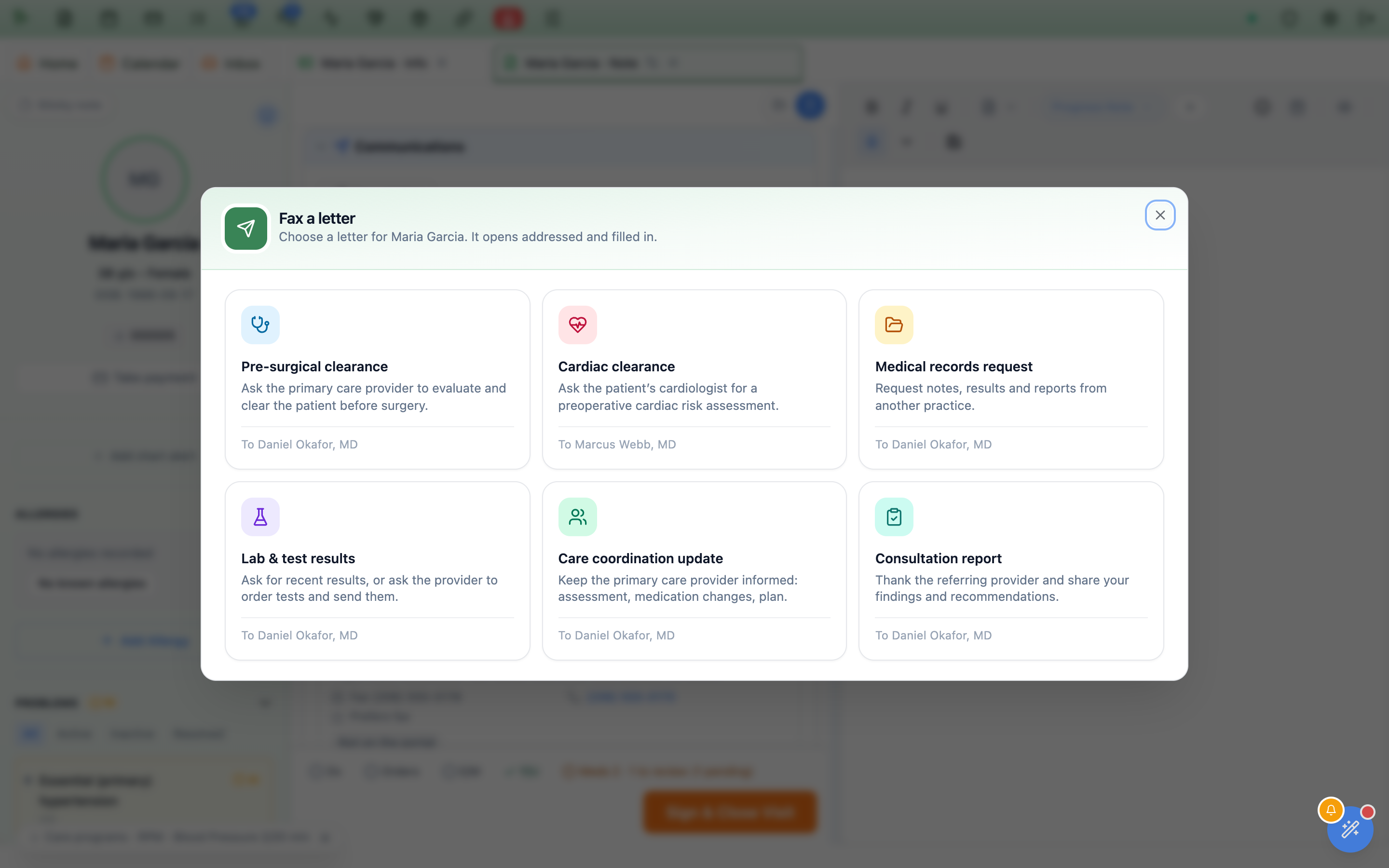This screenshot has width=1389, height=868.
Task: Pick the Medical records request letter
Action: [1011, 380]
